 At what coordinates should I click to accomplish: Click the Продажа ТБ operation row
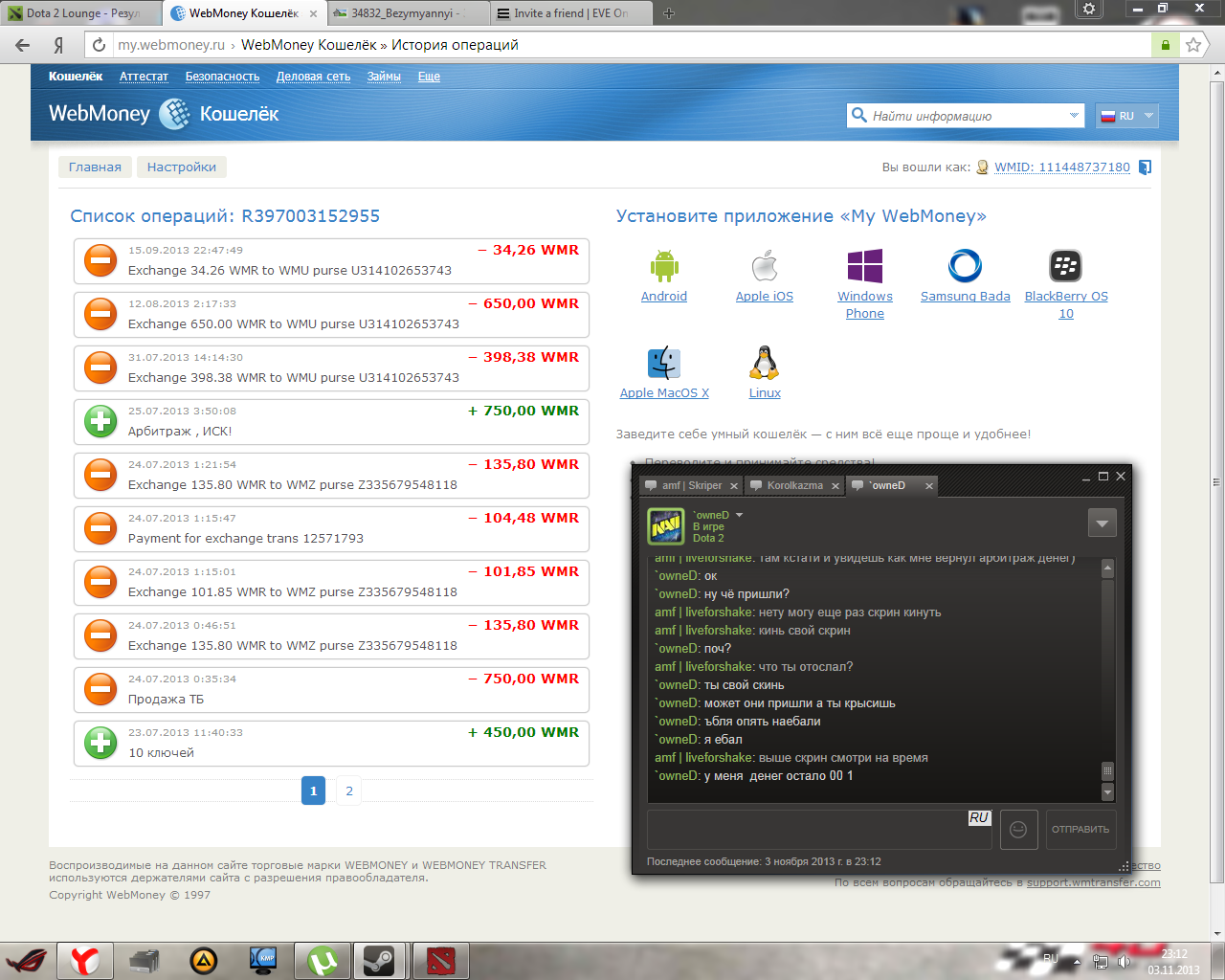click(x=331, y=689)
